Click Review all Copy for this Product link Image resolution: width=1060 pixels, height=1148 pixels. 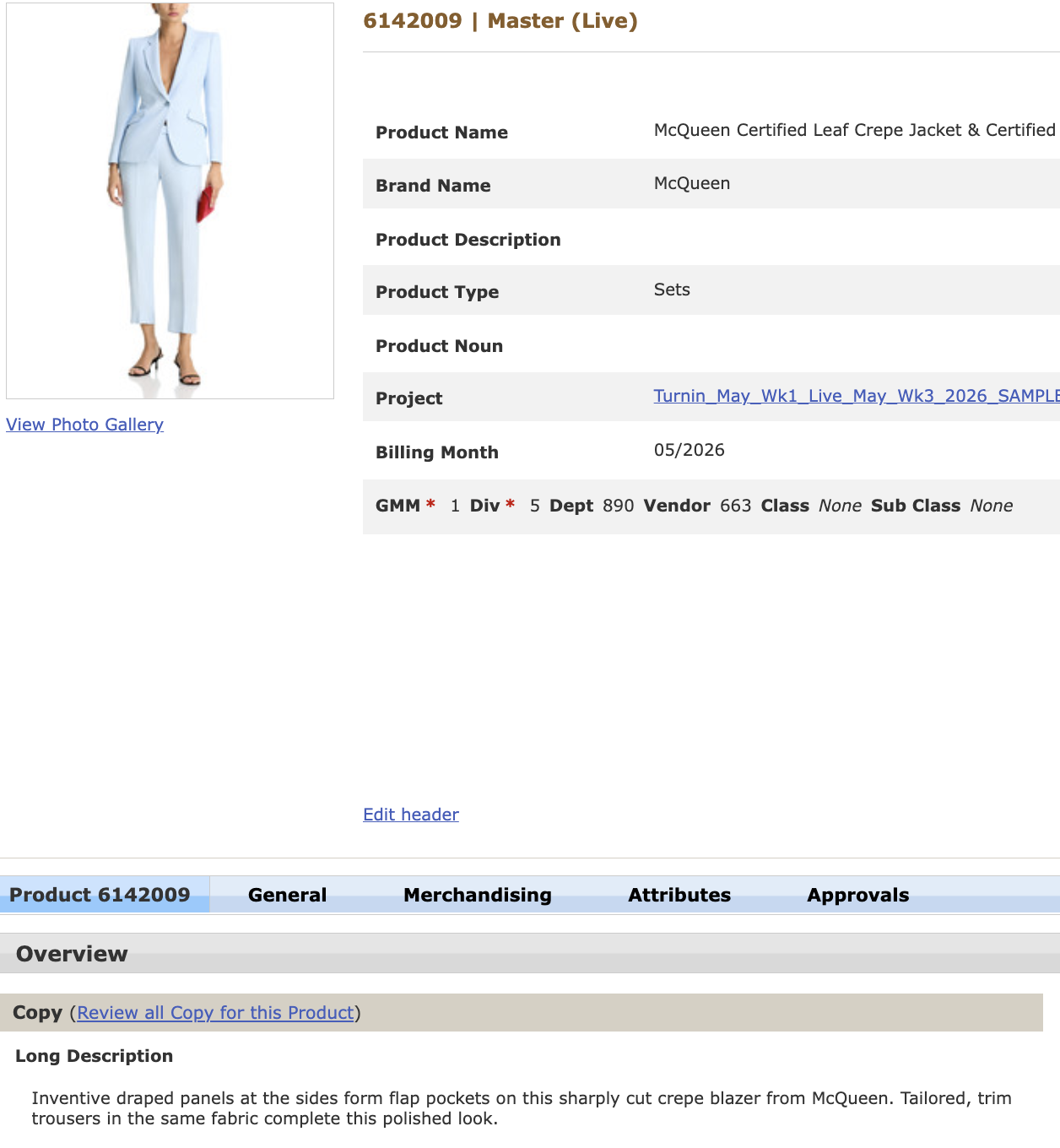pos(215,1013)
